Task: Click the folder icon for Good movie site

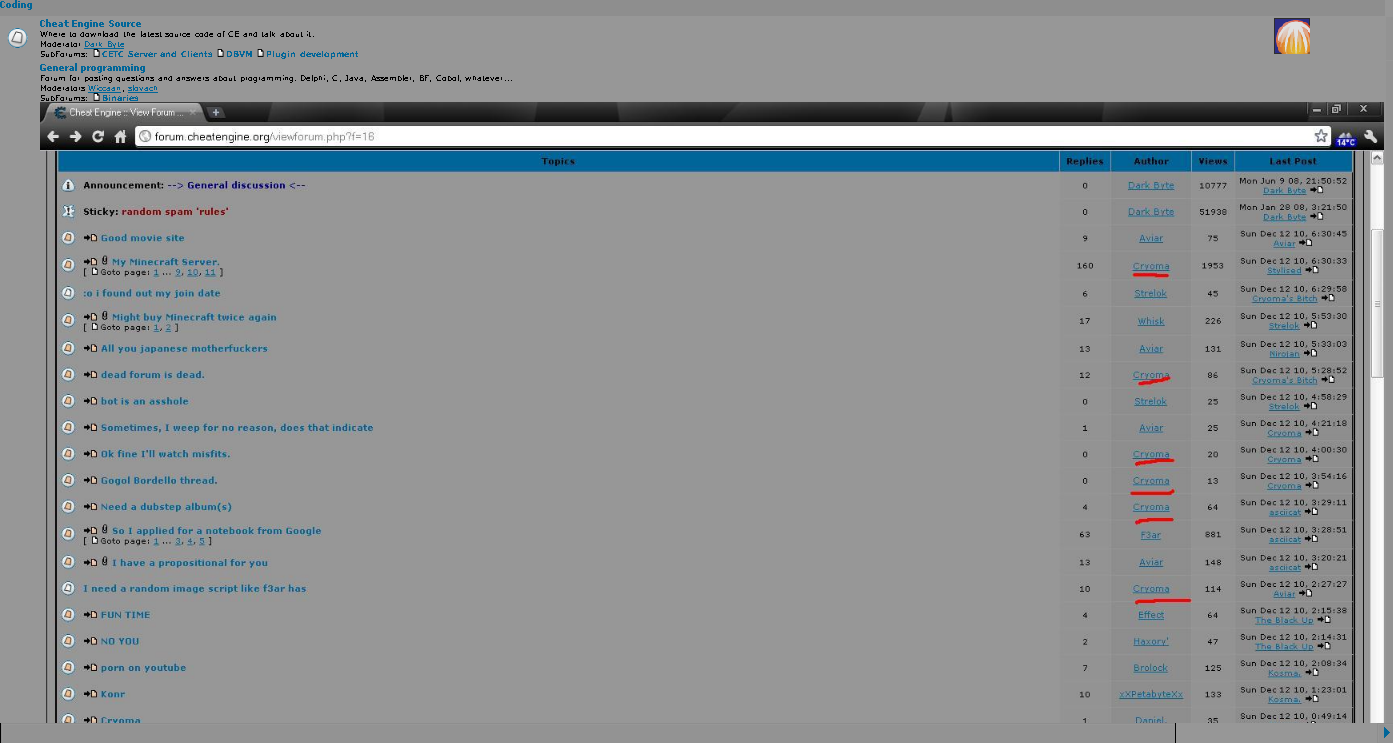Action: 68,238
